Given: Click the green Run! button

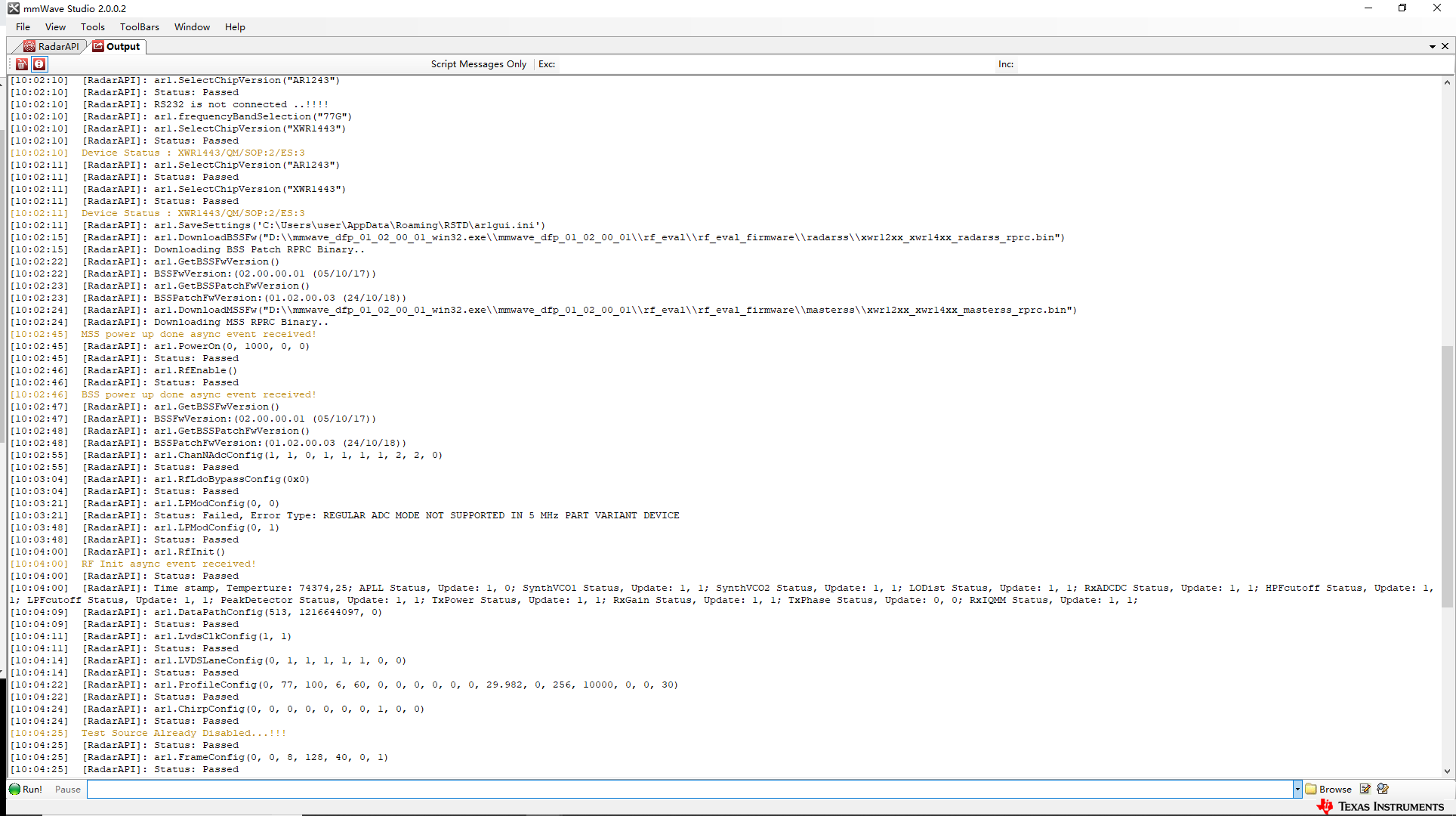Looking at the screenshot, I should (26, 789).
